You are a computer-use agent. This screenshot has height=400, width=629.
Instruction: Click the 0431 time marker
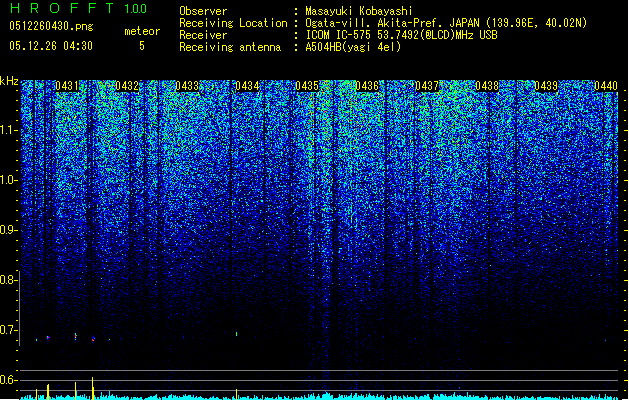pos(67,86)
